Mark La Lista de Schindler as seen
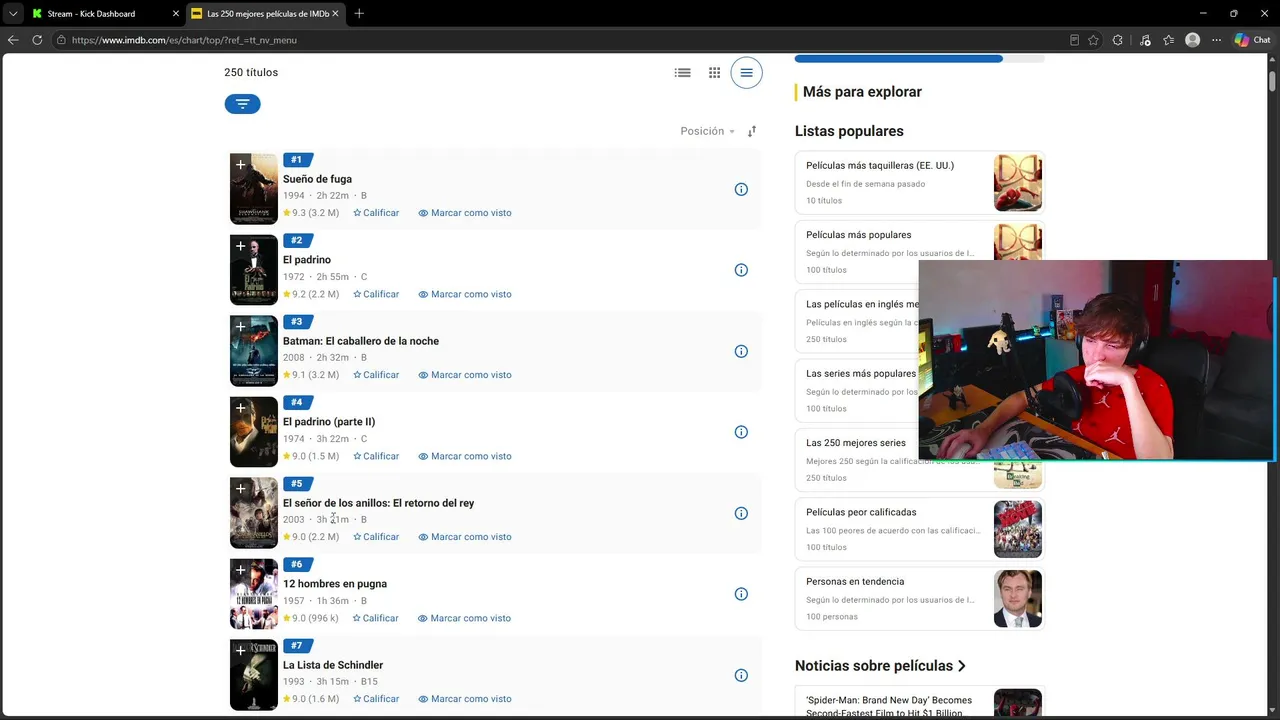The width and height of the screenshot is (1280, 720). 465,699
